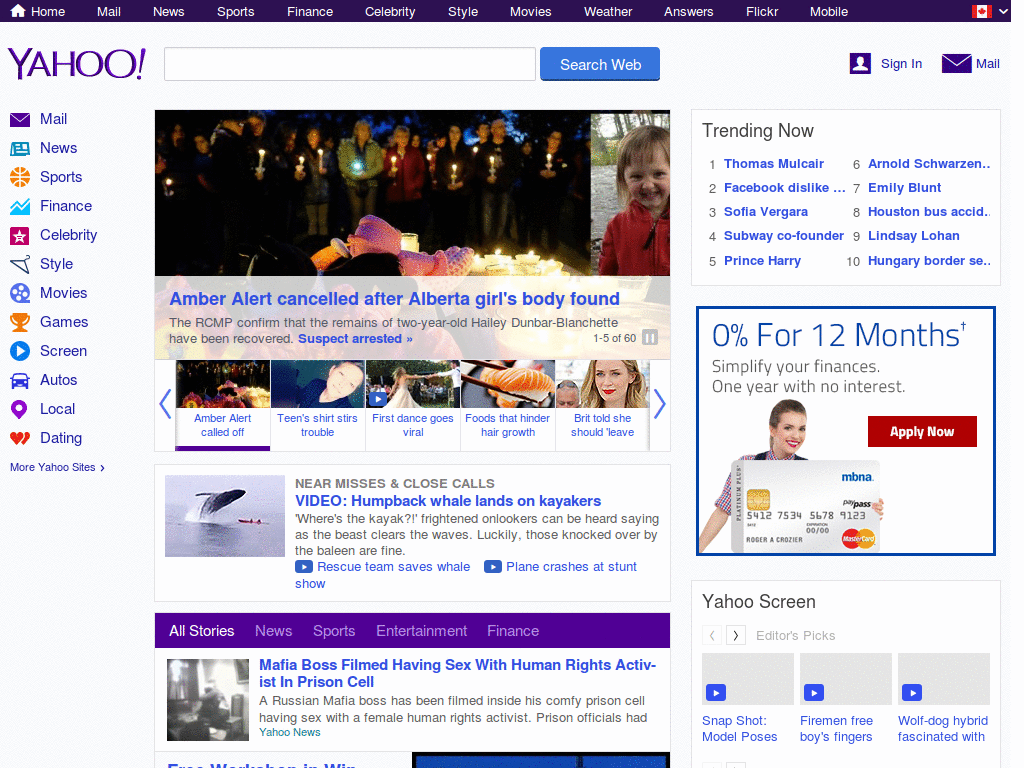Select Foods that hinder hair growth thumbnail

pyautogui.click(x=507, y=405)
